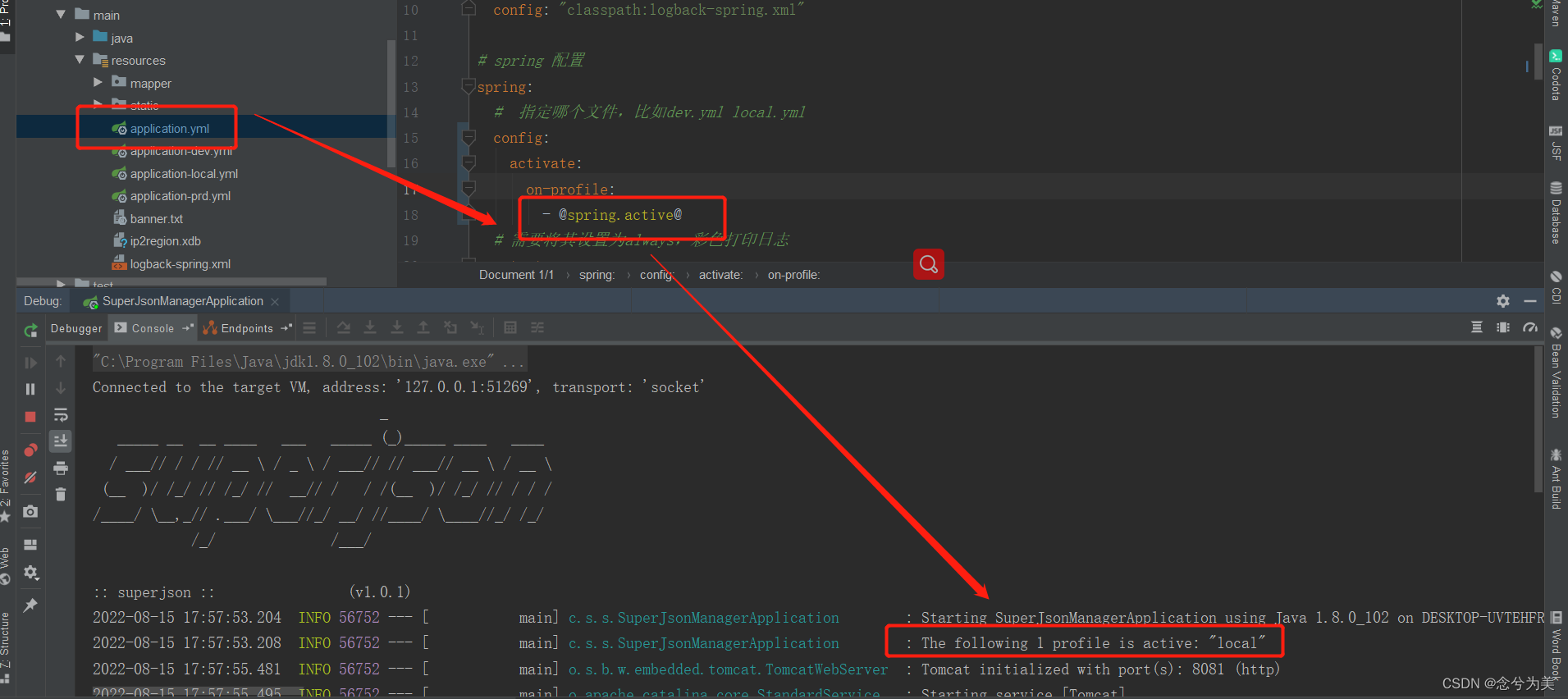Click the Print console icon
This screenshot has width=1568, height=699.
61,468
